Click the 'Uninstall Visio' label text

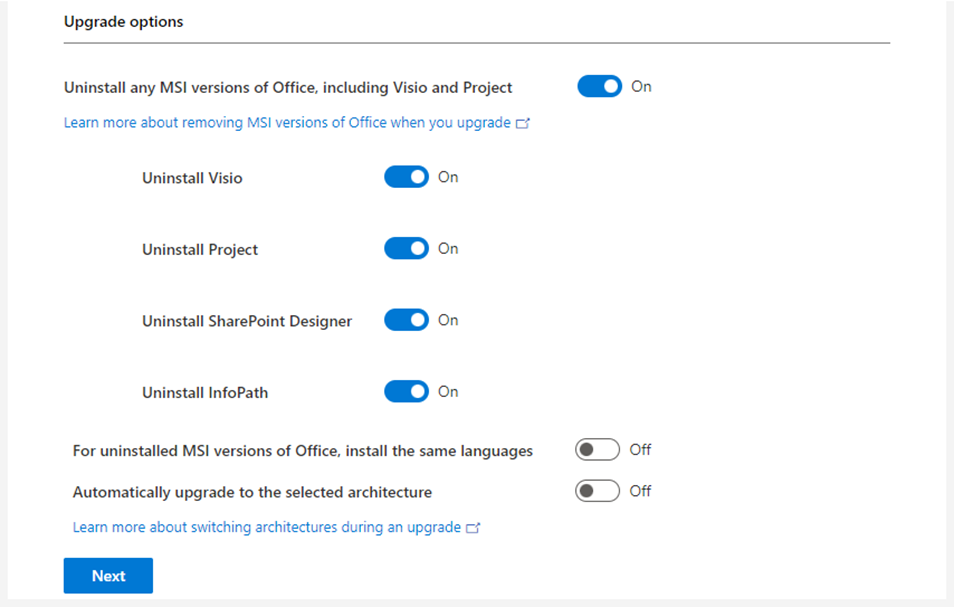tap(192, 178)
